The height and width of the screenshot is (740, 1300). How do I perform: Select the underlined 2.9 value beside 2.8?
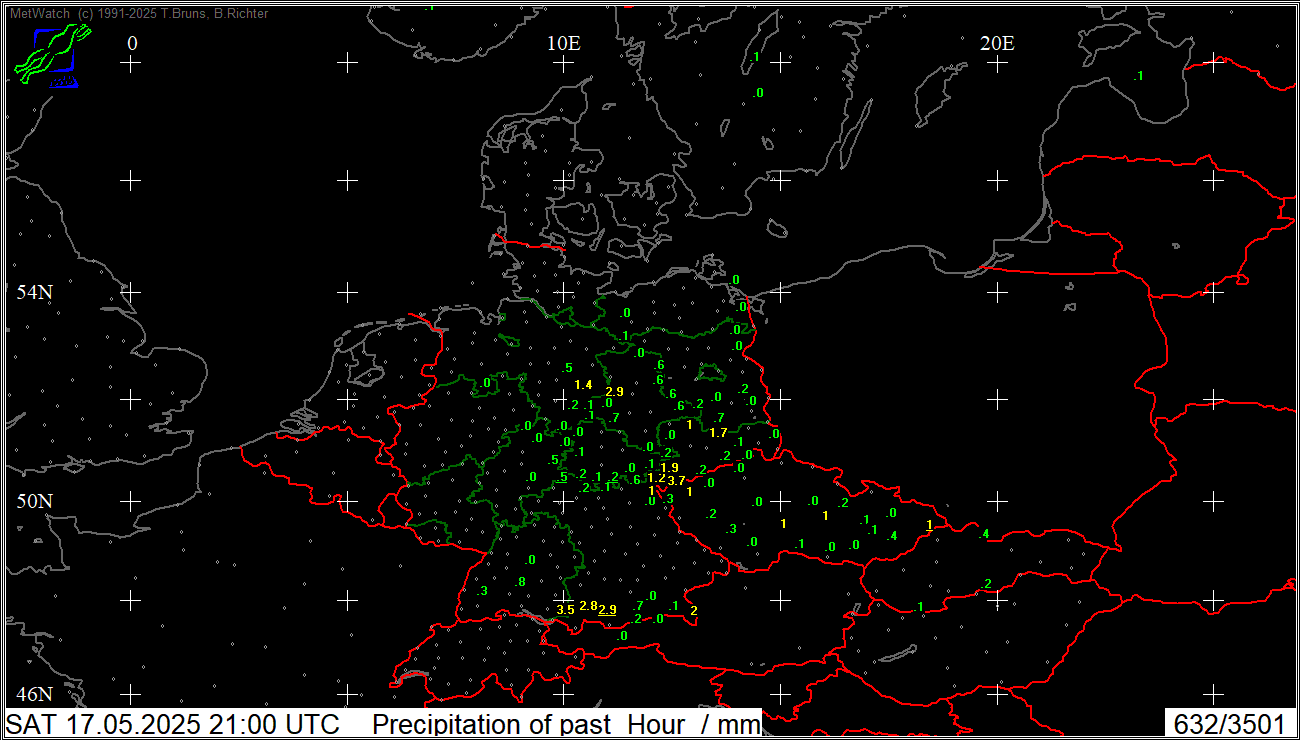point(607,609)
